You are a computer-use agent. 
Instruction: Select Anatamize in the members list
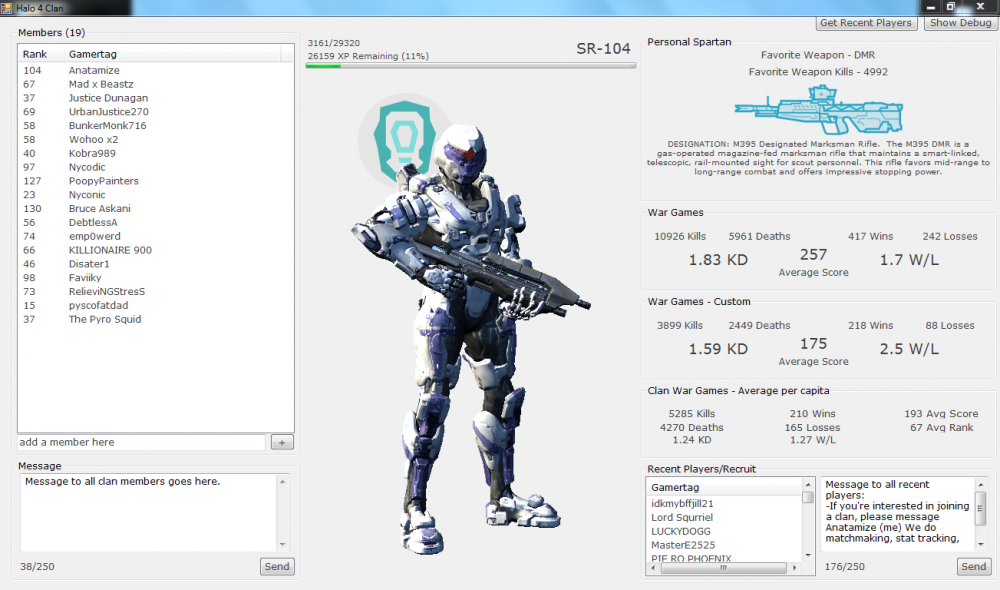pyautogui.click(x=94, y=71)
